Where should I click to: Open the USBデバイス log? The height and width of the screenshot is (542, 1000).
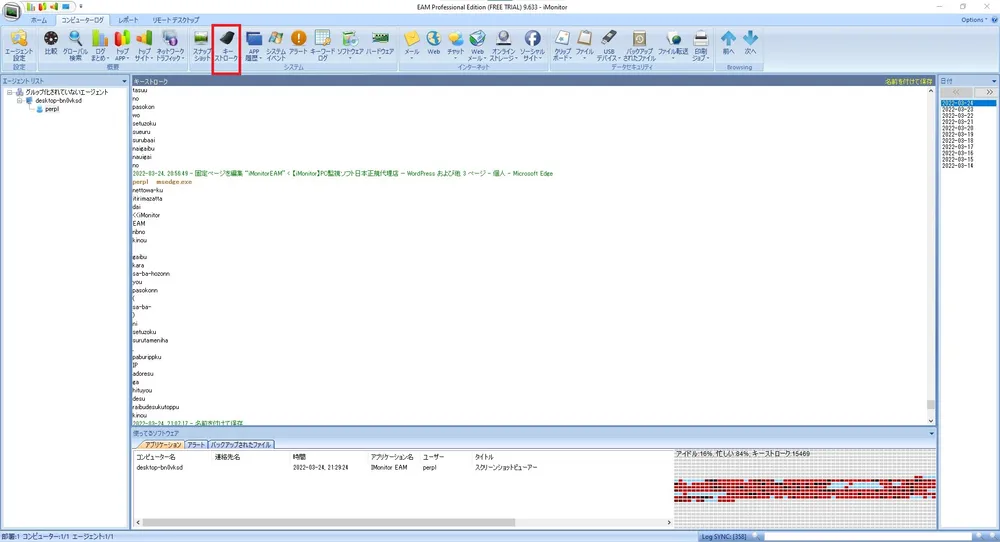[x=609, y=45]
